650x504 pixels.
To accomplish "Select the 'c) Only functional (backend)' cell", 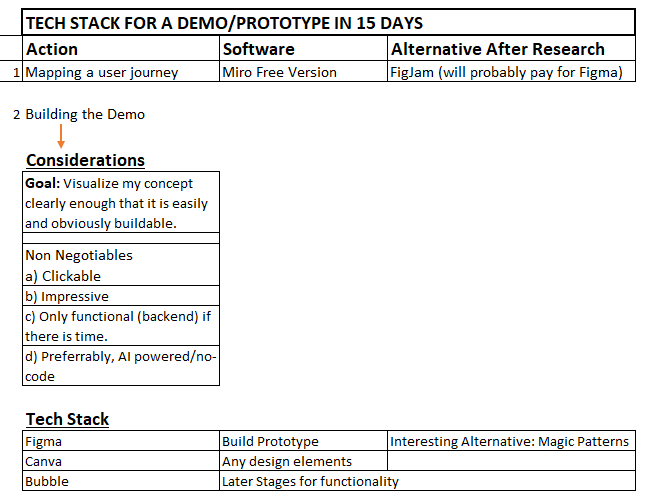I will point(121,326).
